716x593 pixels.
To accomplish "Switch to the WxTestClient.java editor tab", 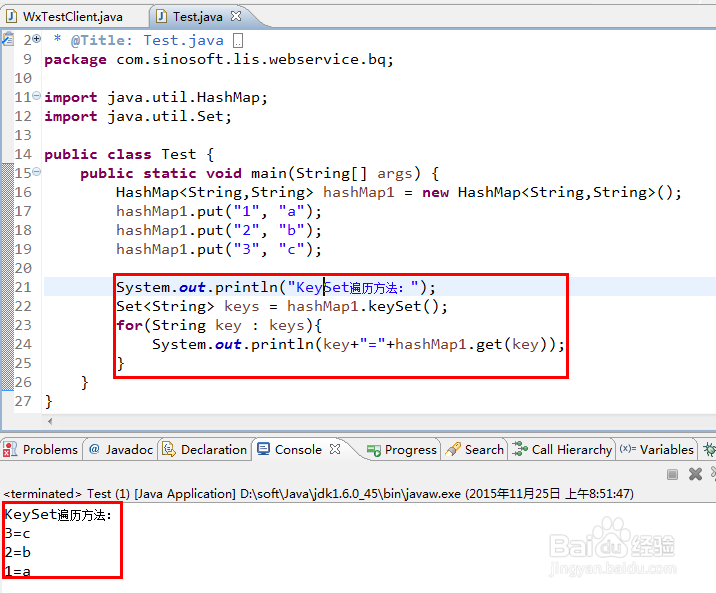I will pyautogui.click(x=73, y=17).
